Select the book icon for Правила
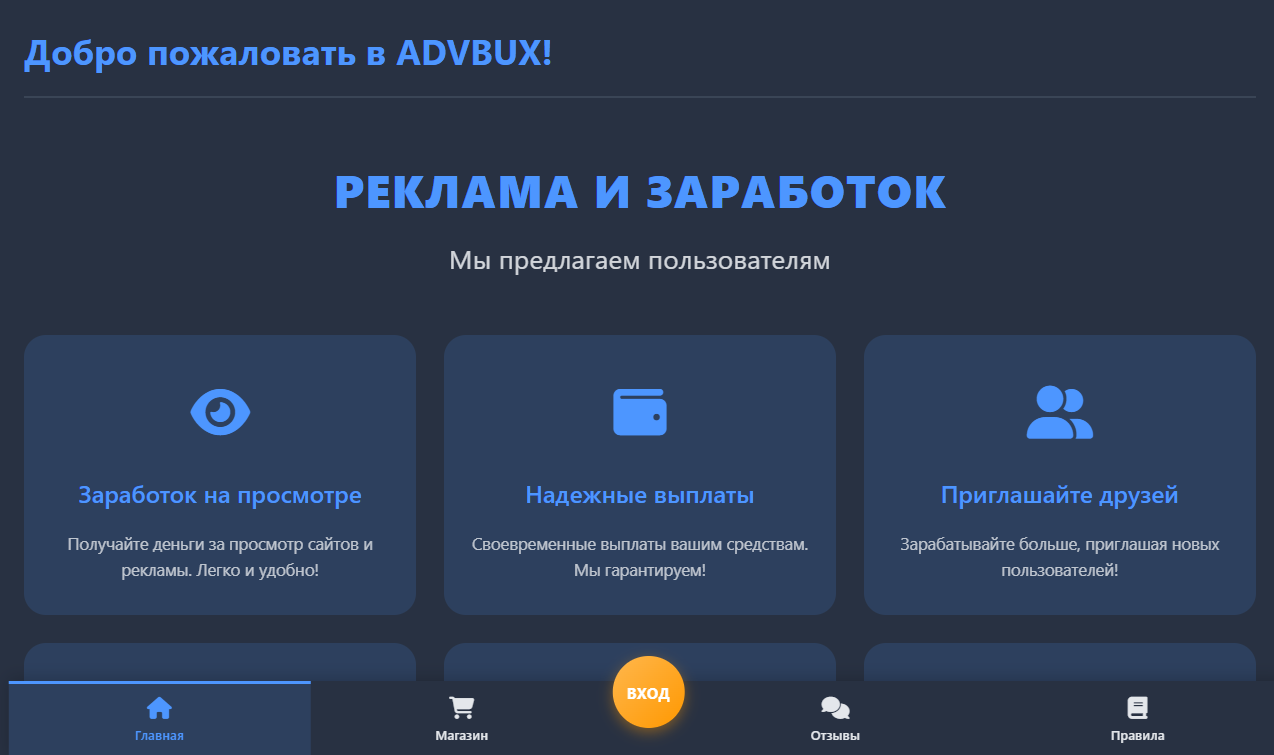 pos(1139,706)
